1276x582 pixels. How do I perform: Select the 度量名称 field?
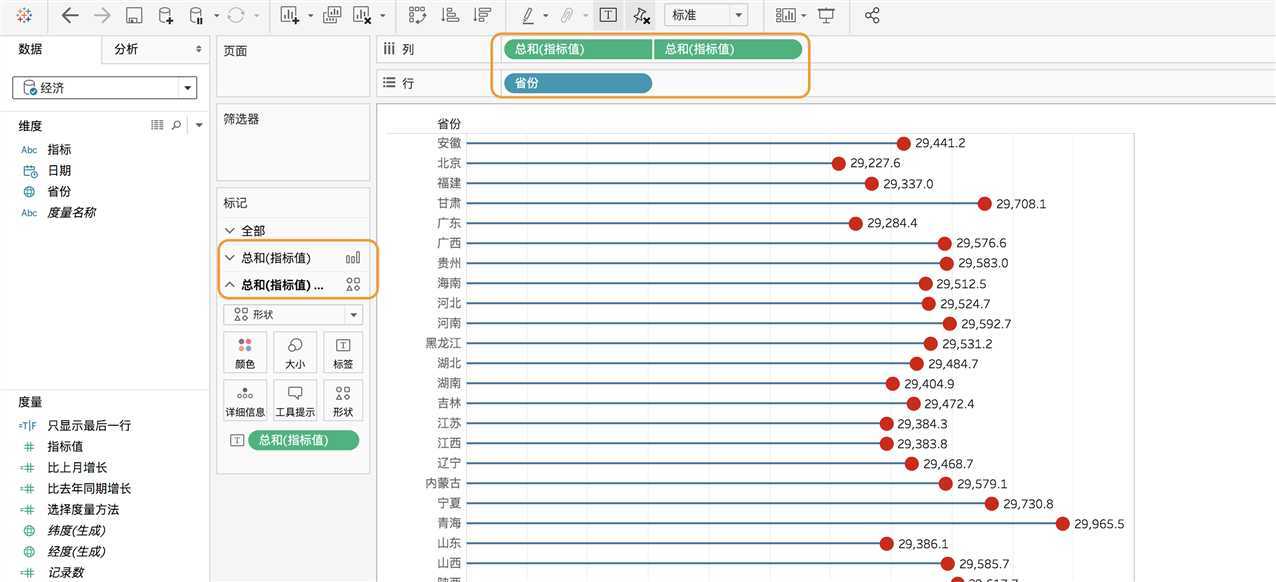coord(71,213)
